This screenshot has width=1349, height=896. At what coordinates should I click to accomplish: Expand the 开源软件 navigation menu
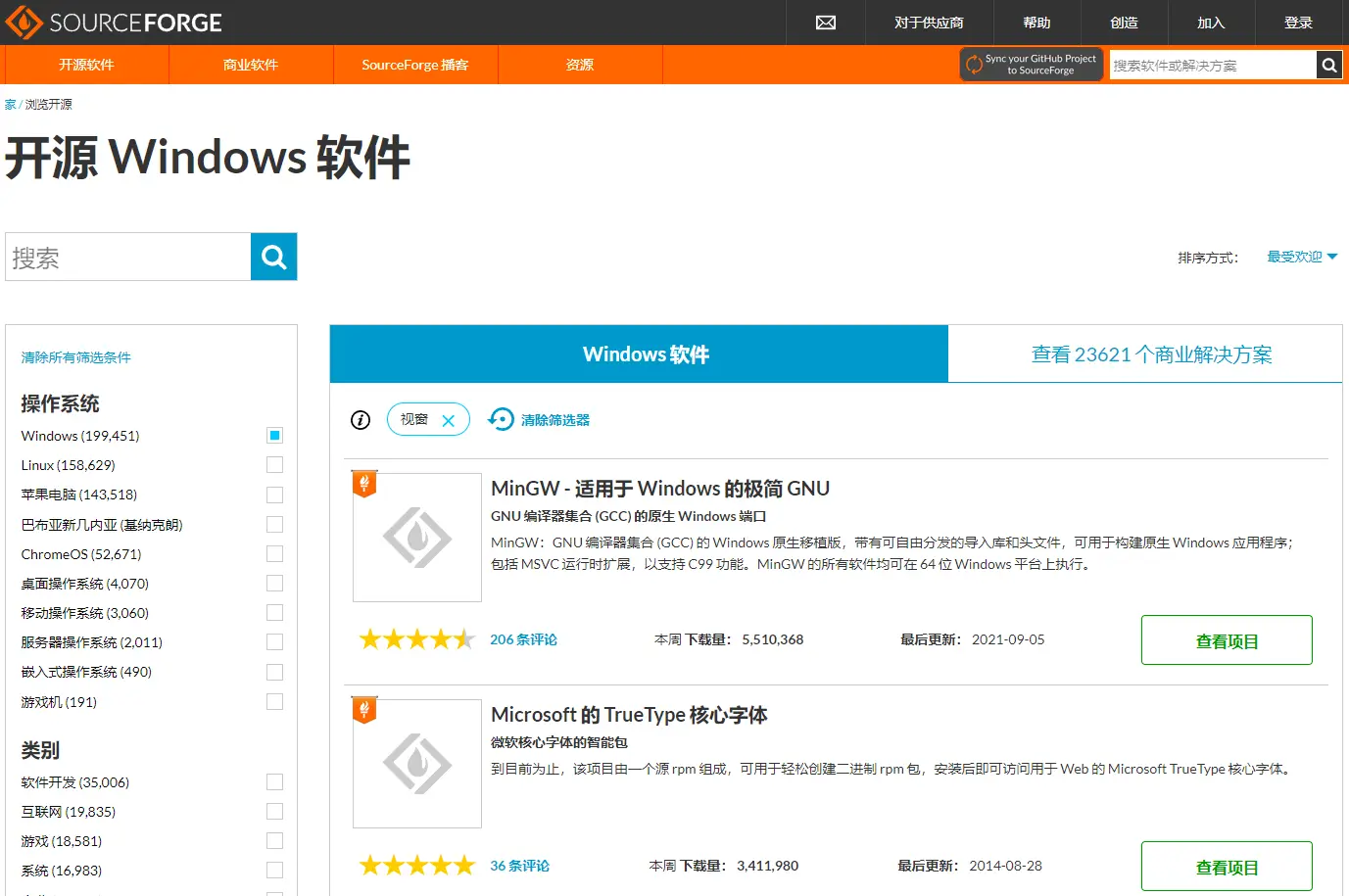(x=86, y=65)
